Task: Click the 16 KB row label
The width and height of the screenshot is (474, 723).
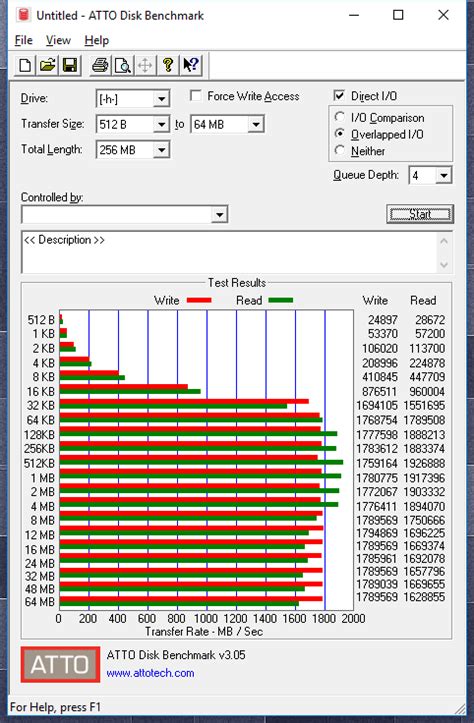Action: click(40, 391)
